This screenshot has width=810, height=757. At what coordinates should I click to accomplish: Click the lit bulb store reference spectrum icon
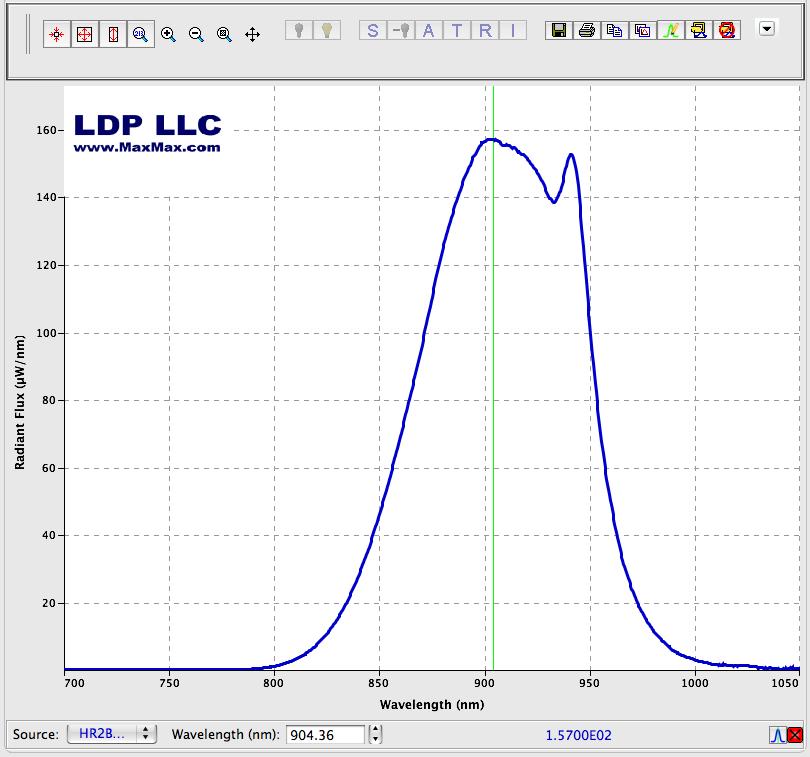pyautogui.click(x=327, y=30)
